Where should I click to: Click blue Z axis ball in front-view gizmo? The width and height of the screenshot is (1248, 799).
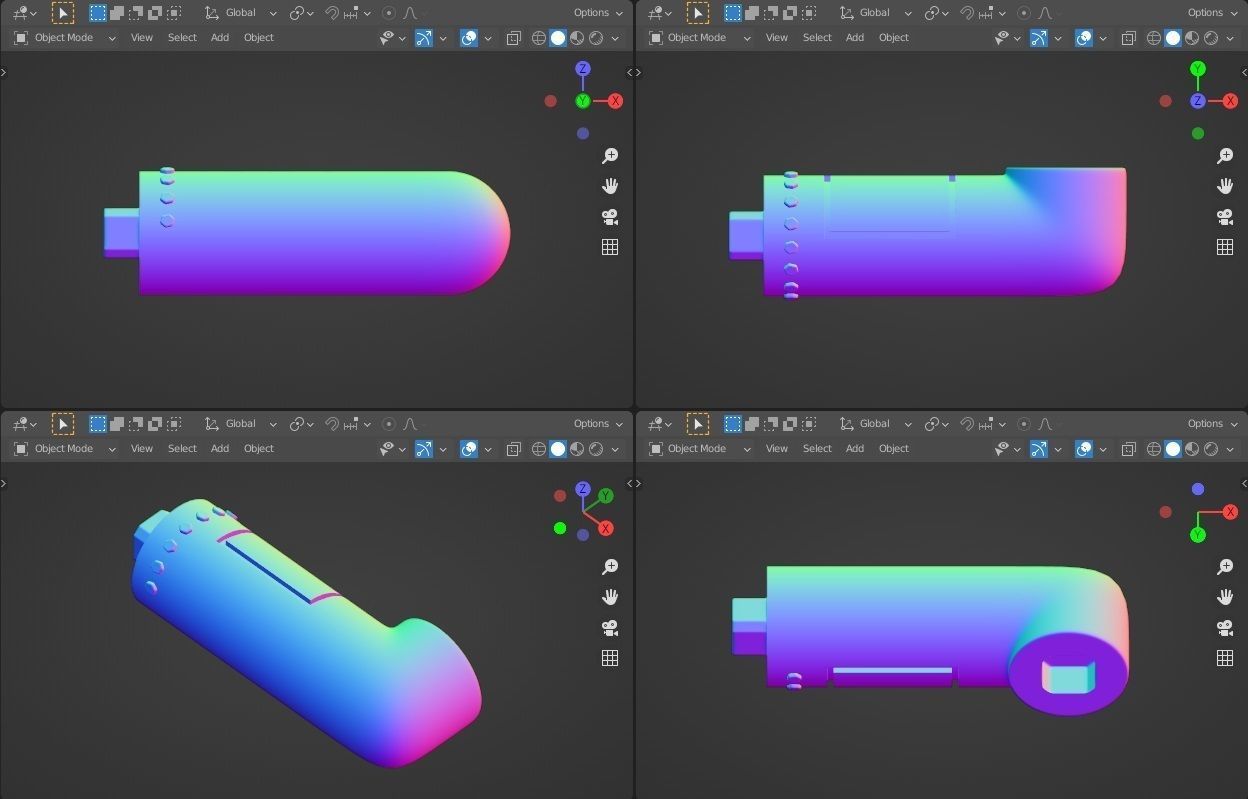coord(583,69)
